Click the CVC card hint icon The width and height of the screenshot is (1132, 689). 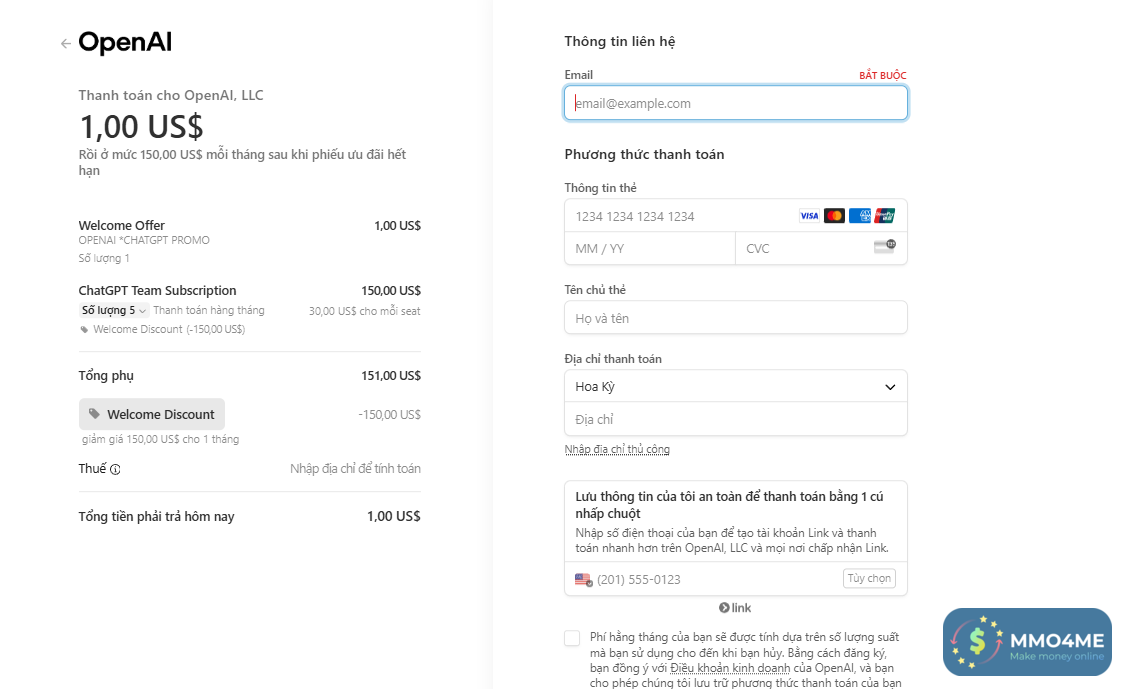[x=884, y=247]
